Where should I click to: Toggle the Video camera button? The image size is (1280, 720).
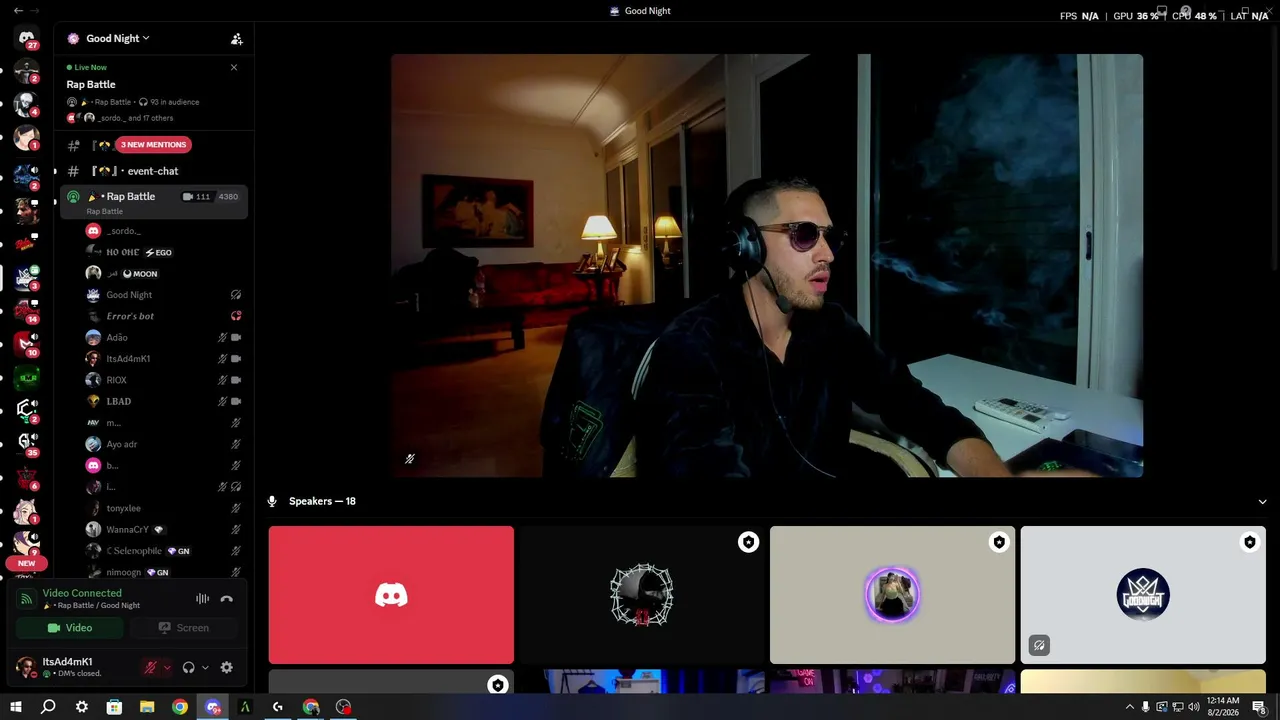click(70, 628)
